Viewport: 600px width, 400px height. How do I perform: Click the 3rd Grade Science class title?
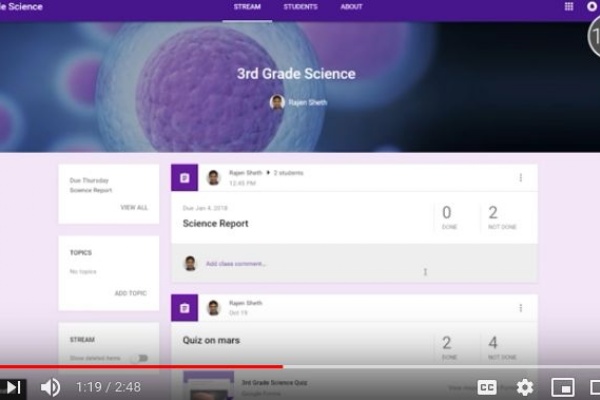[296, 73]
